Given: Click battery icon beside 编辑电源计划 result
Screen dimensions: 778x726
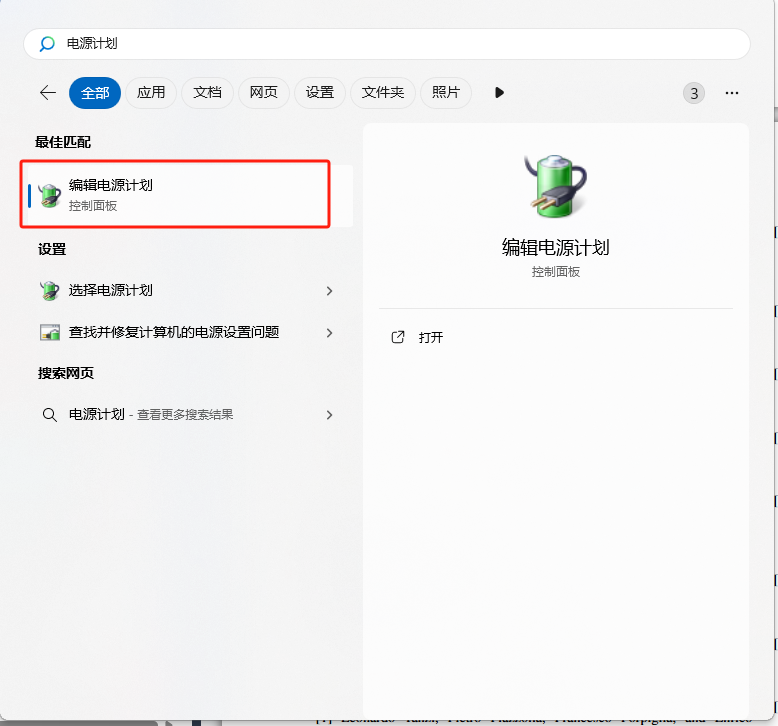Looking at the screenshot, I should coord(50,196).
